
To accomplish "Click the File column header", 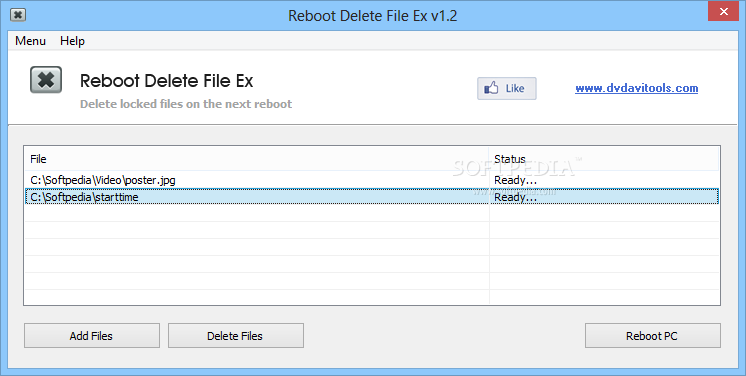I will [x=256, y=159].
